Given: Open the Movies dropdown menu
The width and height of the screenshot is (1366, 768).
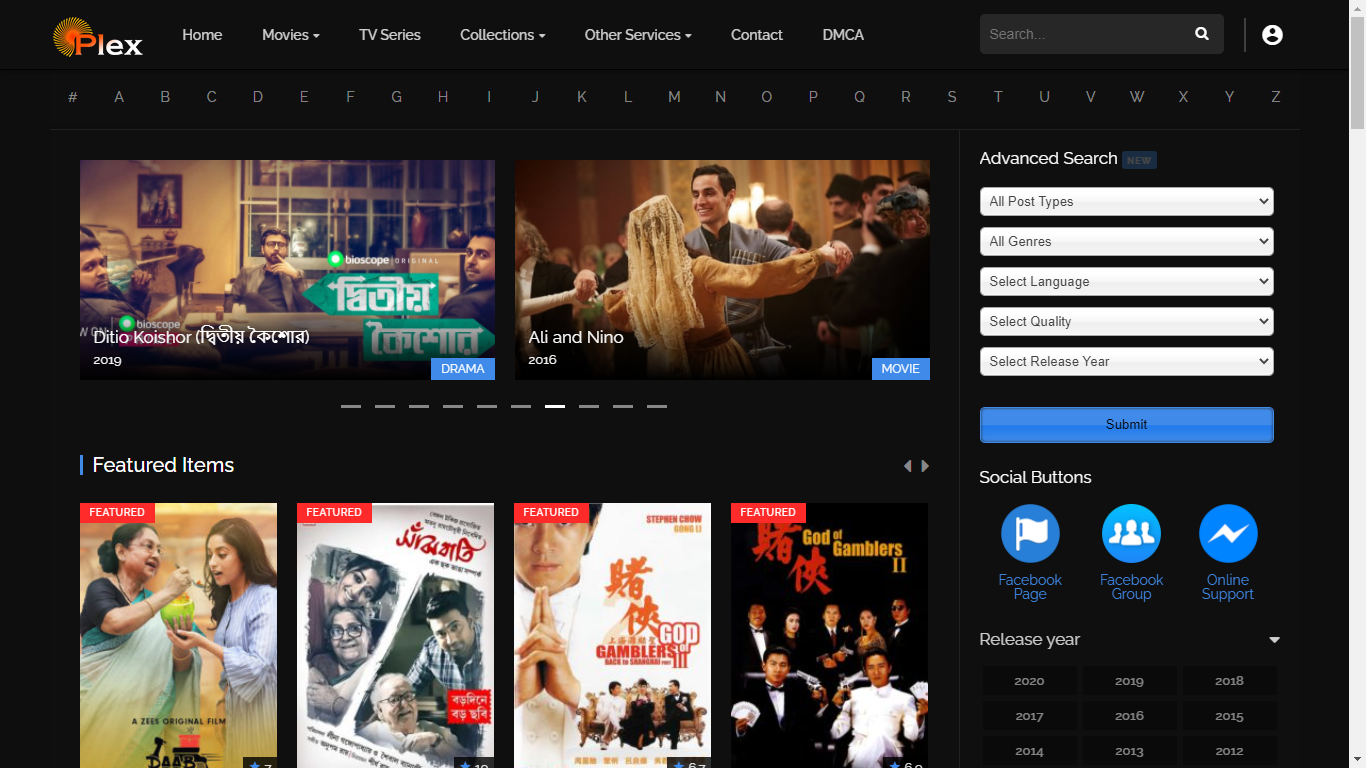Looking at the screenshot, I should pyautogui.click(x=291, y=34).
